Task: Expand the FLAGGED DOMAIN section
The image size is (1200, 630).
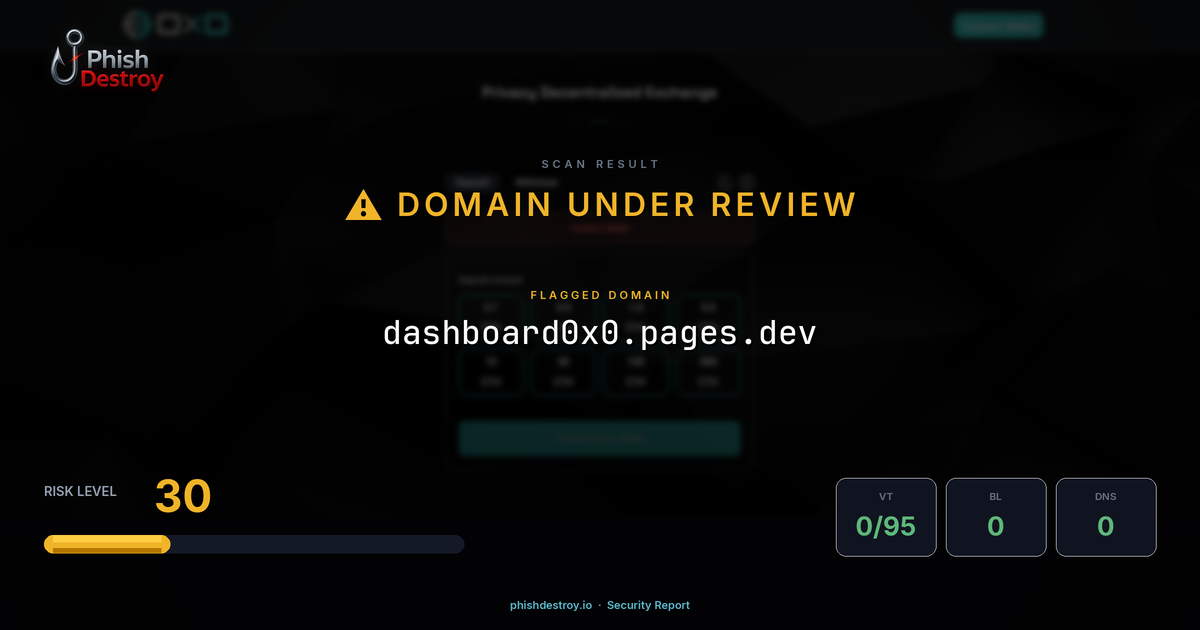Action: (599, 295)
